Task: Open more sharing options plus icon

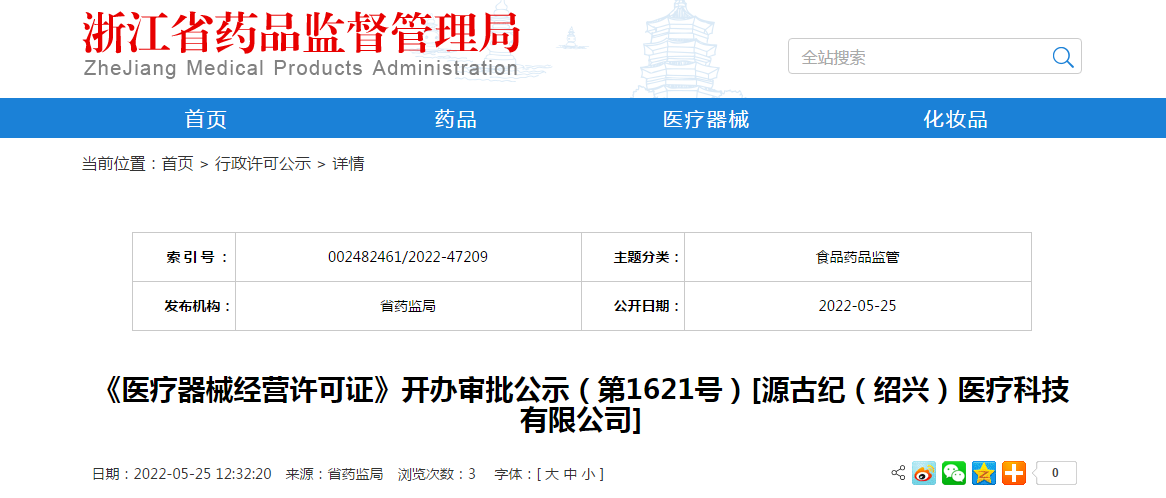Action: coord(1014,473)
